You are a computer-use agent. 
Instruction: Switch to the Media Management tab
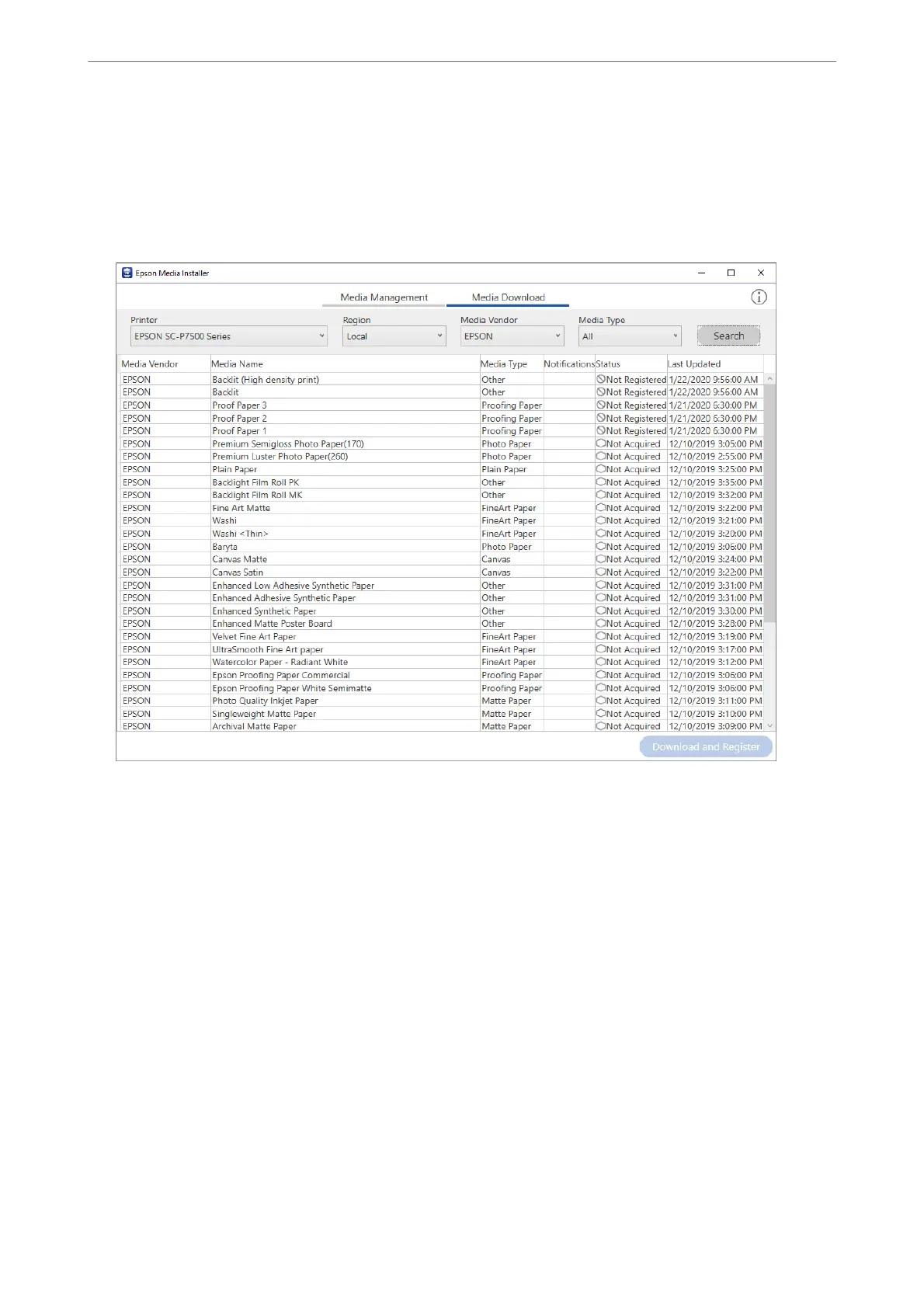(x=384, y=297)
